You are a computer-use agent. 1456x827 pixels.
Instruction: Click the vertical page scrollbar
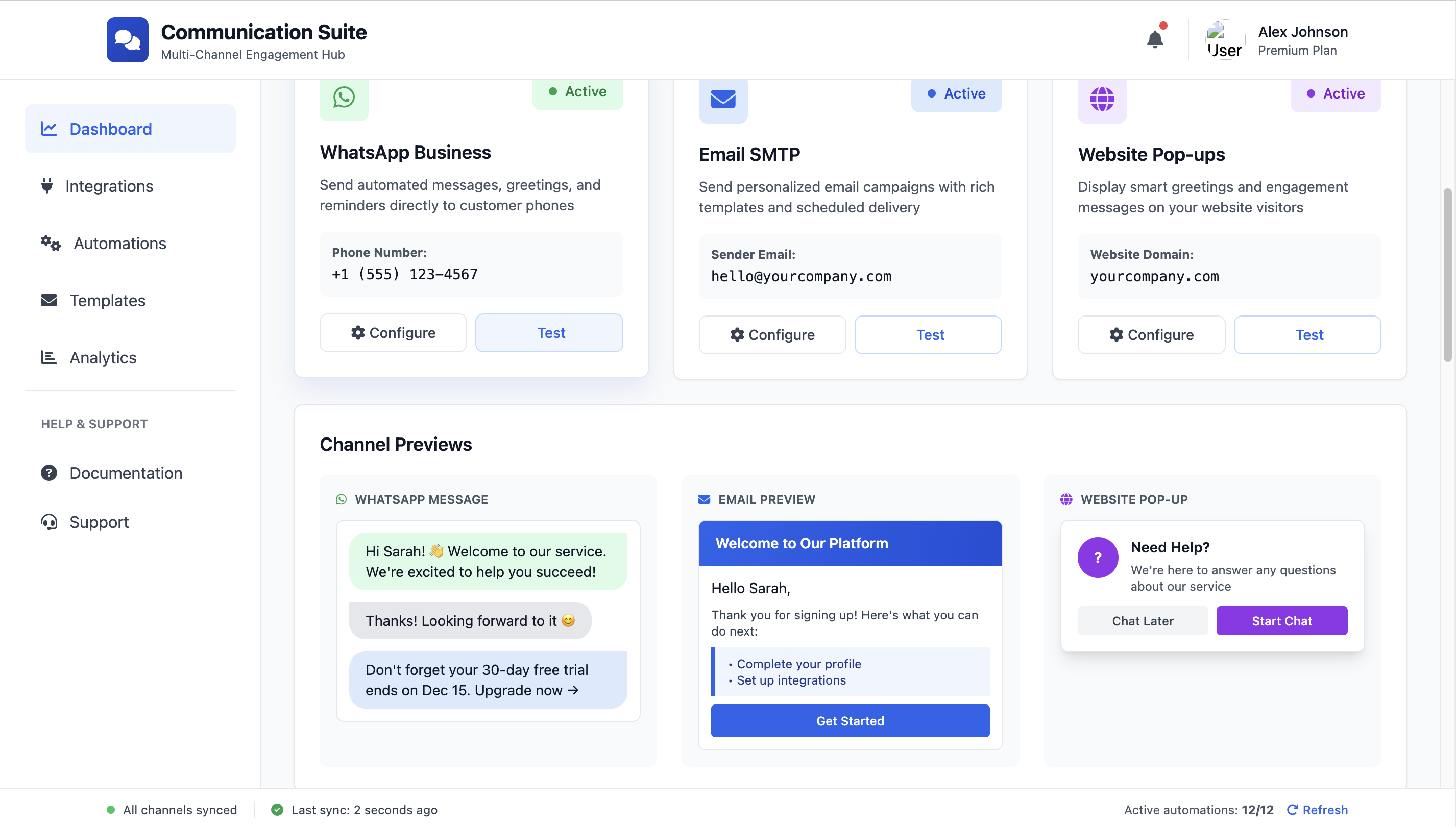coord(1447,275)
